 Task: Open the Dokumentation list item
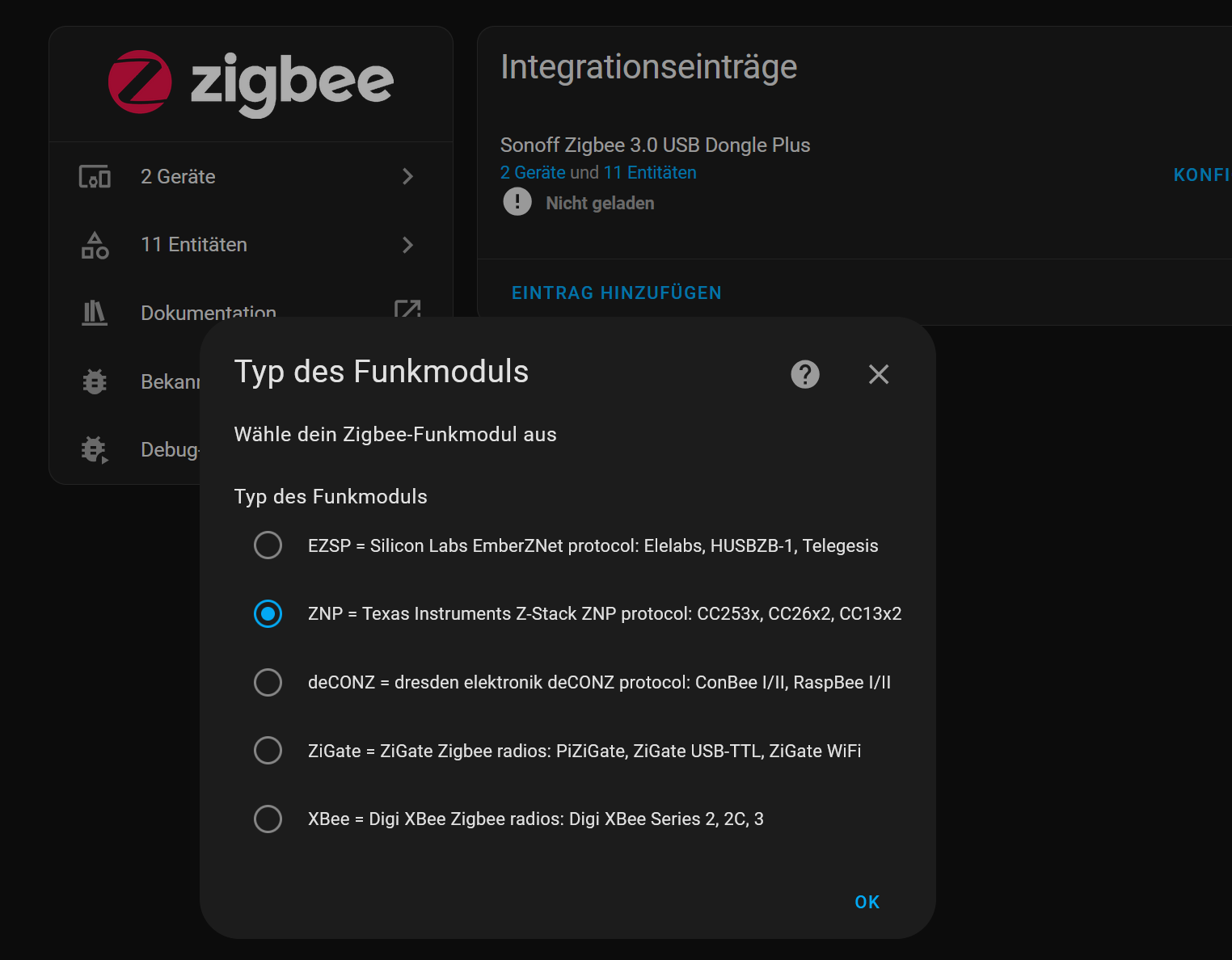pyautogui.click(x=251, y=311)
